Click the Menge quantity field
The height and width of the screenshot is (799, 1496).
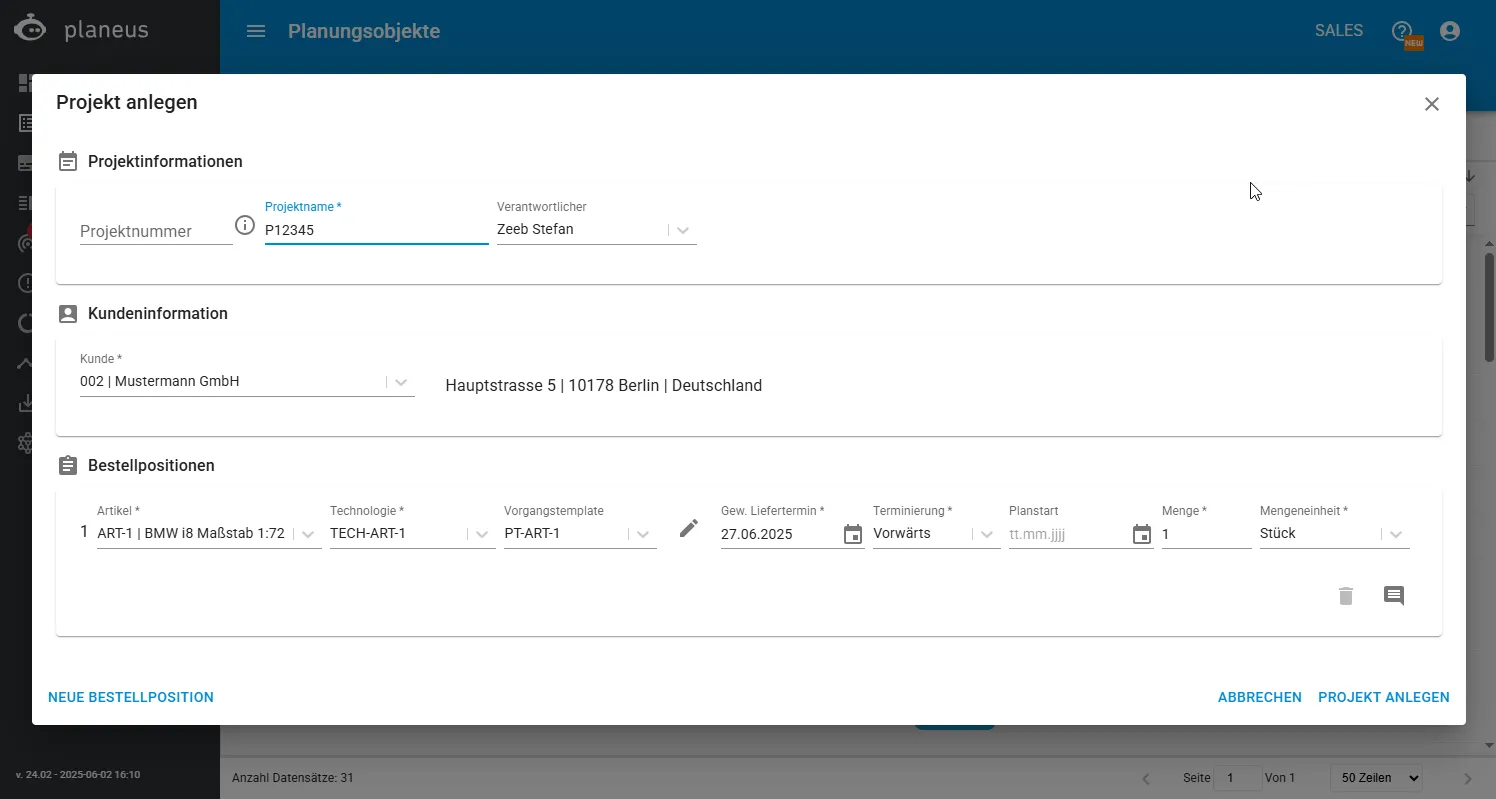click(1207, 534)
